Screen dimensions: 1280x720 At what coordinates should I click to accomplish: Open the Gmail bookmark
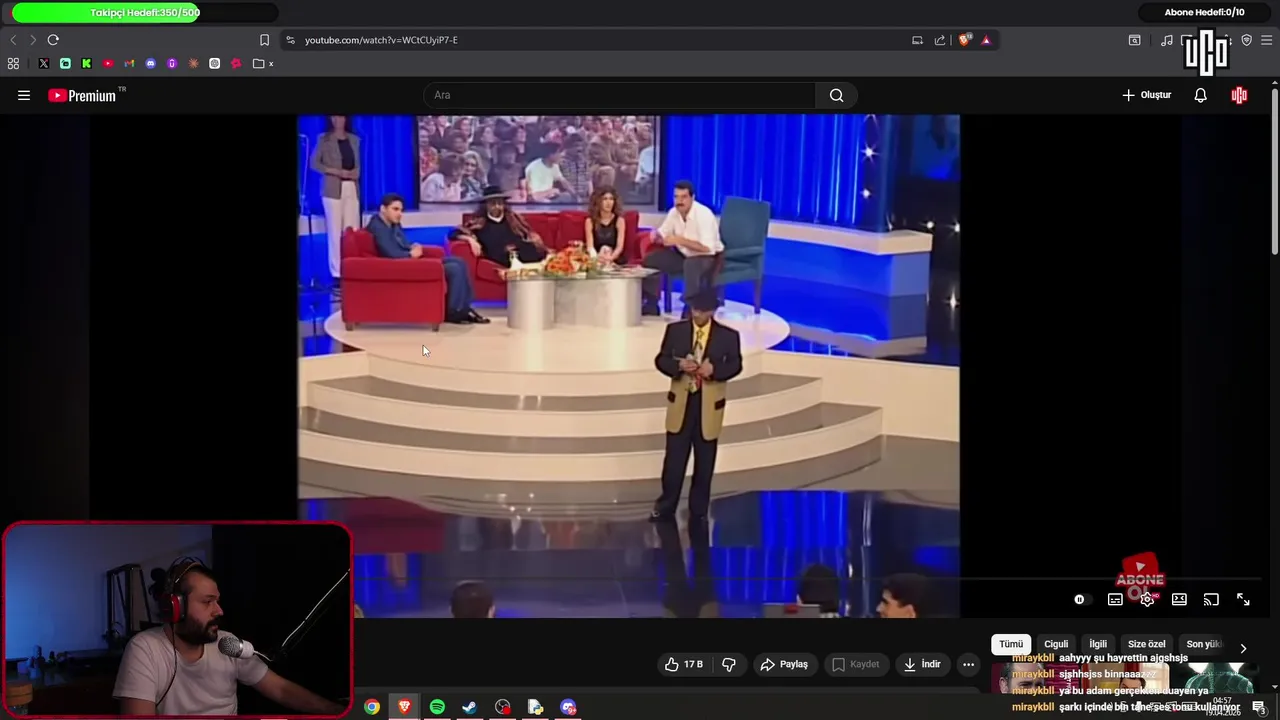point(129,64)
